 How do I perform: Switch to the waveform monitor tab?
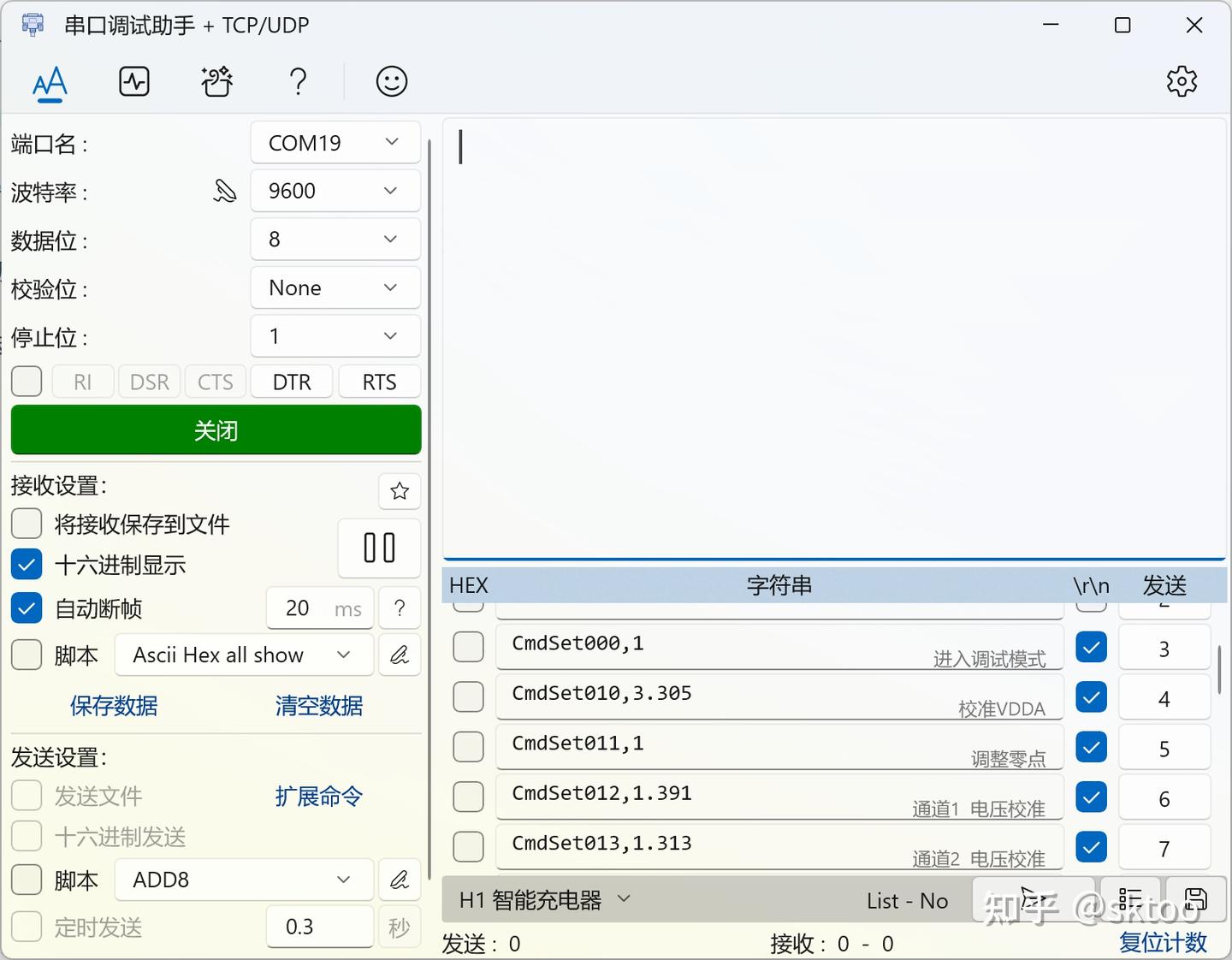pos(133,81)
